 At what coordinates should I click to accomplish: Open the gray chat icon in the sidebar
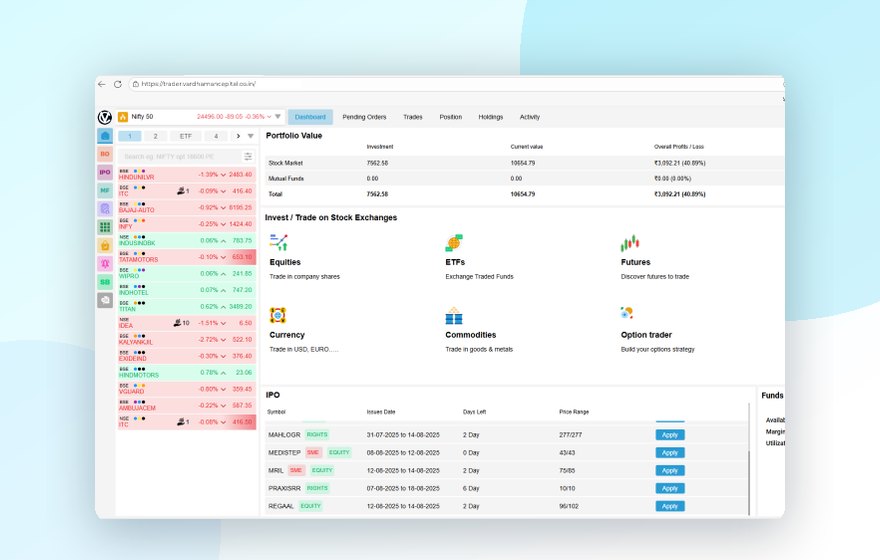[x=105, y=300]
